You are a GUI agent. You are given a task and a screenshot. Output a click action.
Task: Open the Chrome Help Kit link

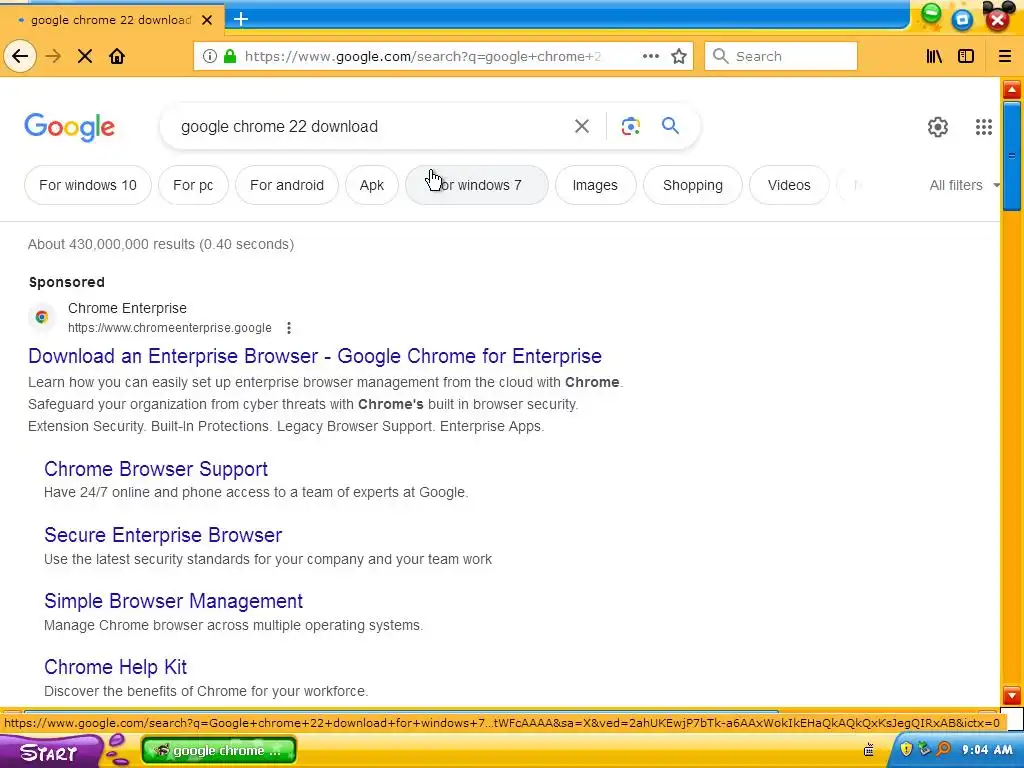pyautogui.click(x=116, y=667)
